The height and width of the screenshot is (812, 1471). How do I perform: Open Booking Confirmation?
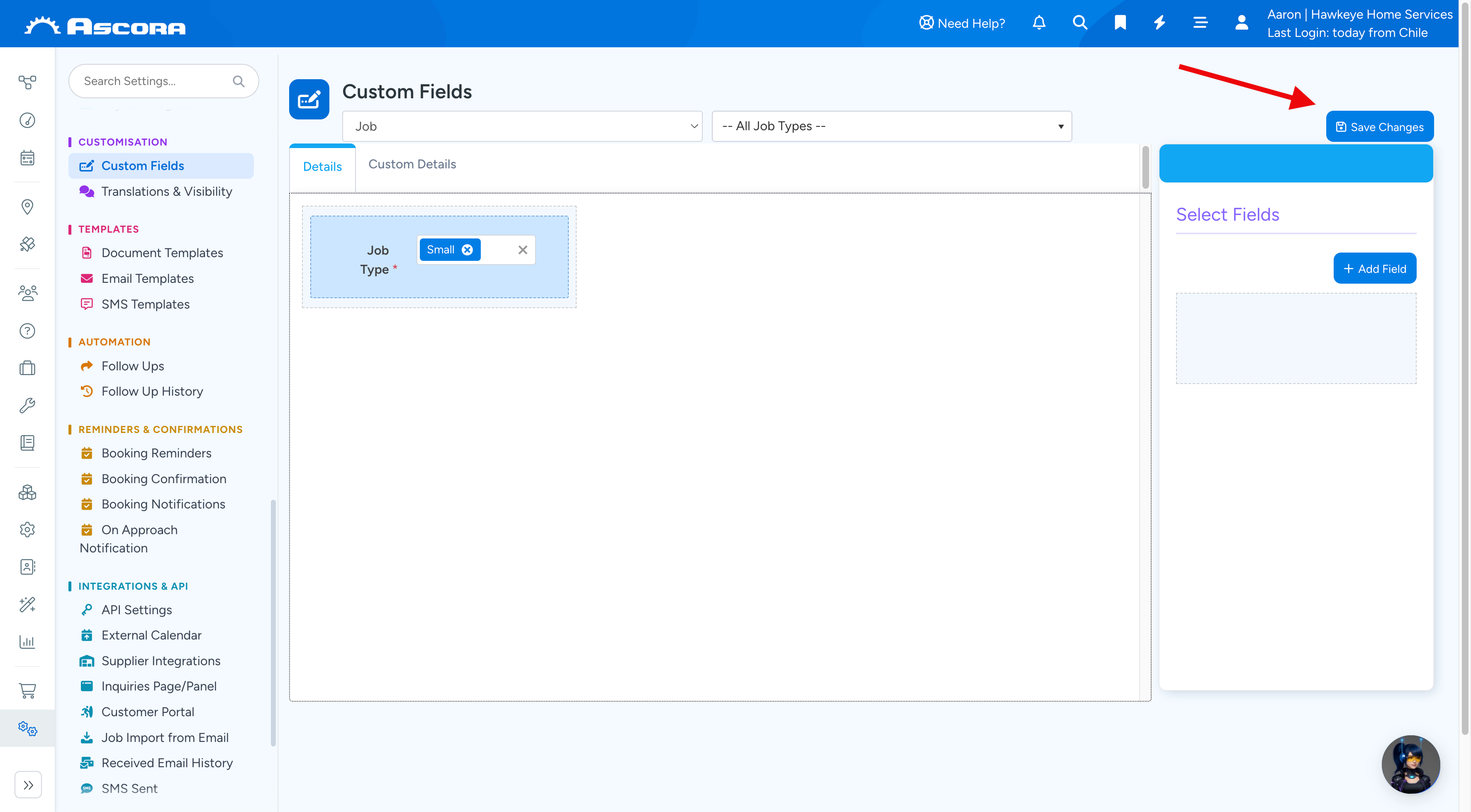pos(153,479)
